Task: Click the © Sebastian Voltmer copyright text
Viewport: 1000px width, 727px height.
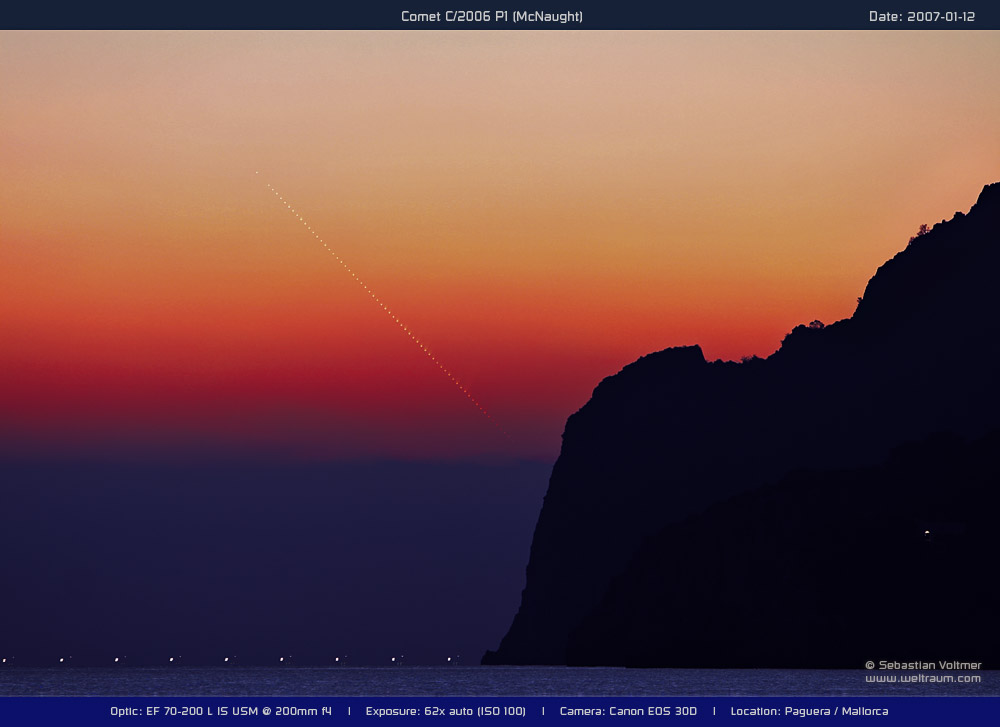Action: (923, 665)
